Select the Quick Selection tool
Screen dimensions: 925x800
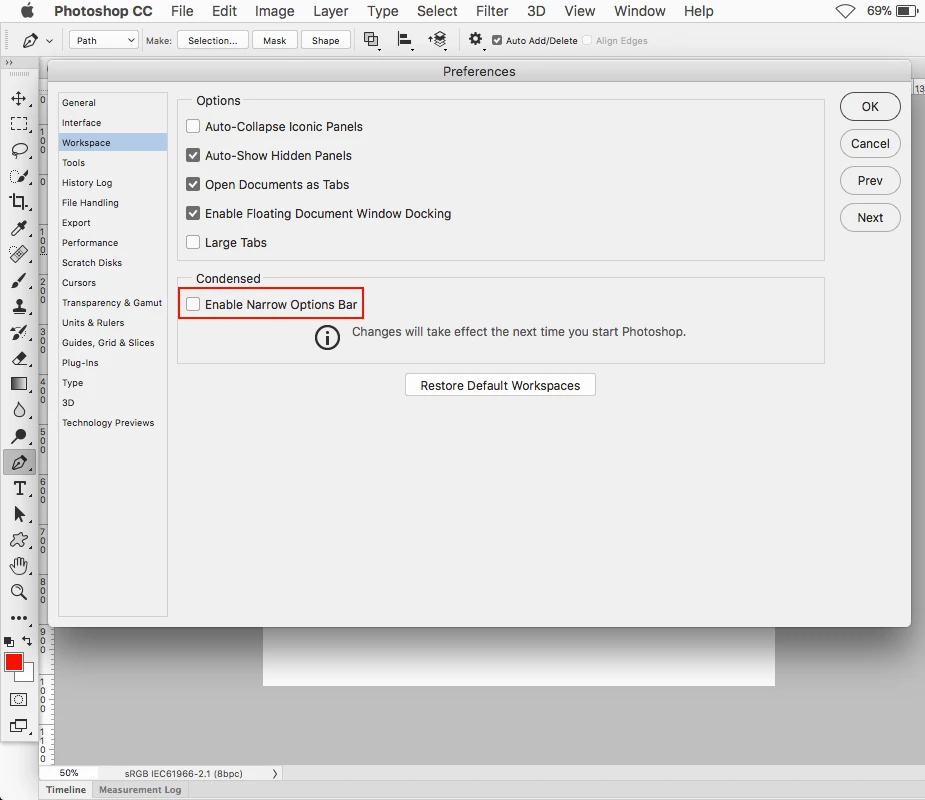point(19,176)
